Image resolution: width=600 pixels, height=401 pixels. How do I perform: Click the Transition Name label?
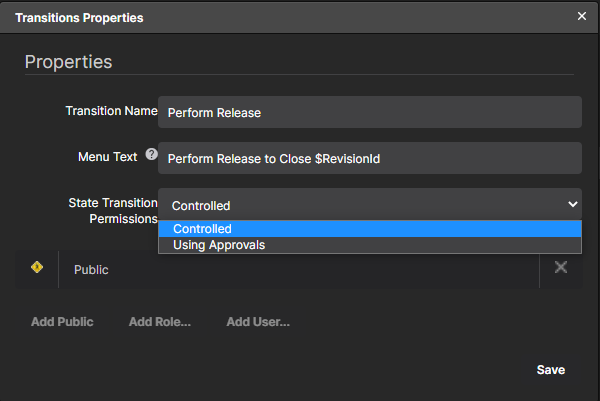(111, 111)
